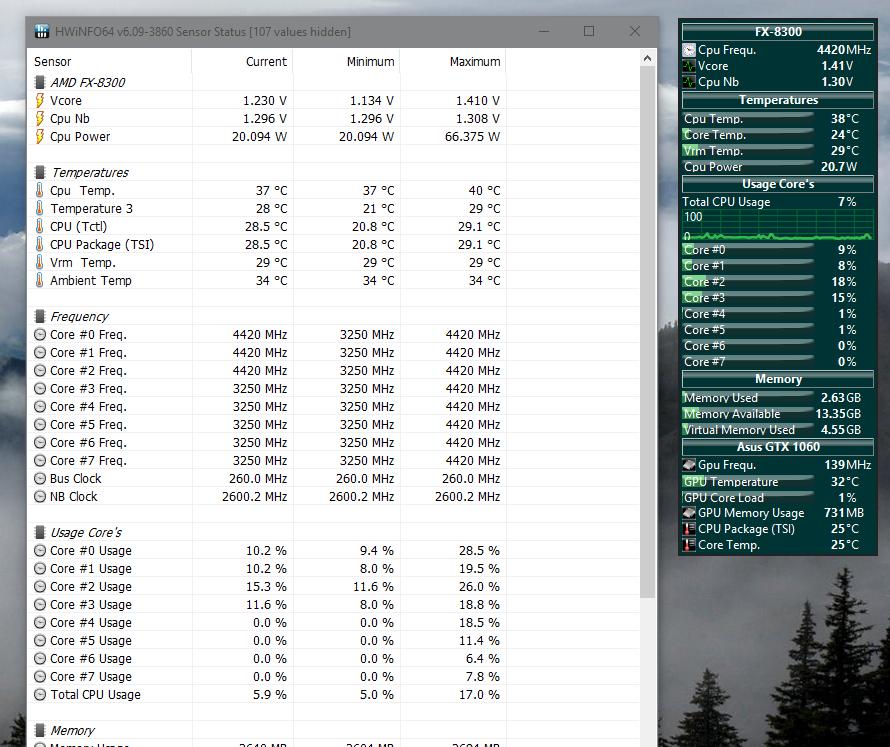The image size is (890, 747).
Task: Click the icon beside Total CPU Usage row
Action: coord(40,694)
